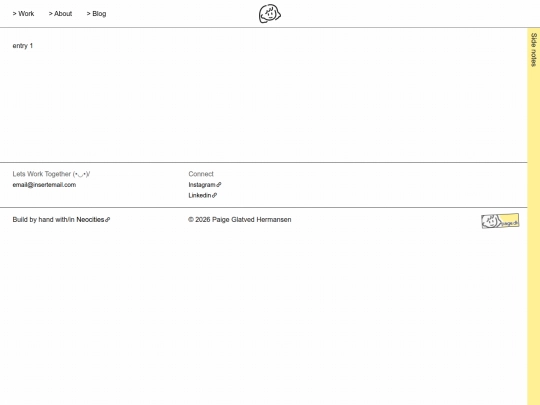The image size is (540, 405).
Task: Open the Blog page in navigation
Action: 96,14
